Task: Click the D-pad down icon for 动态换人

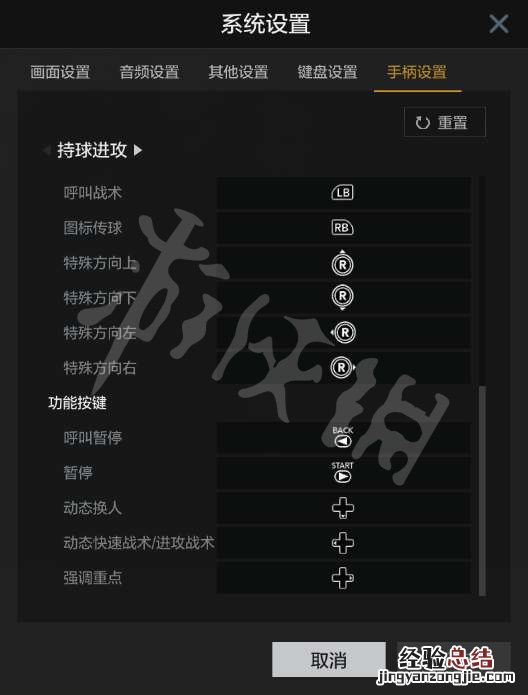Action: coord(343,508)
